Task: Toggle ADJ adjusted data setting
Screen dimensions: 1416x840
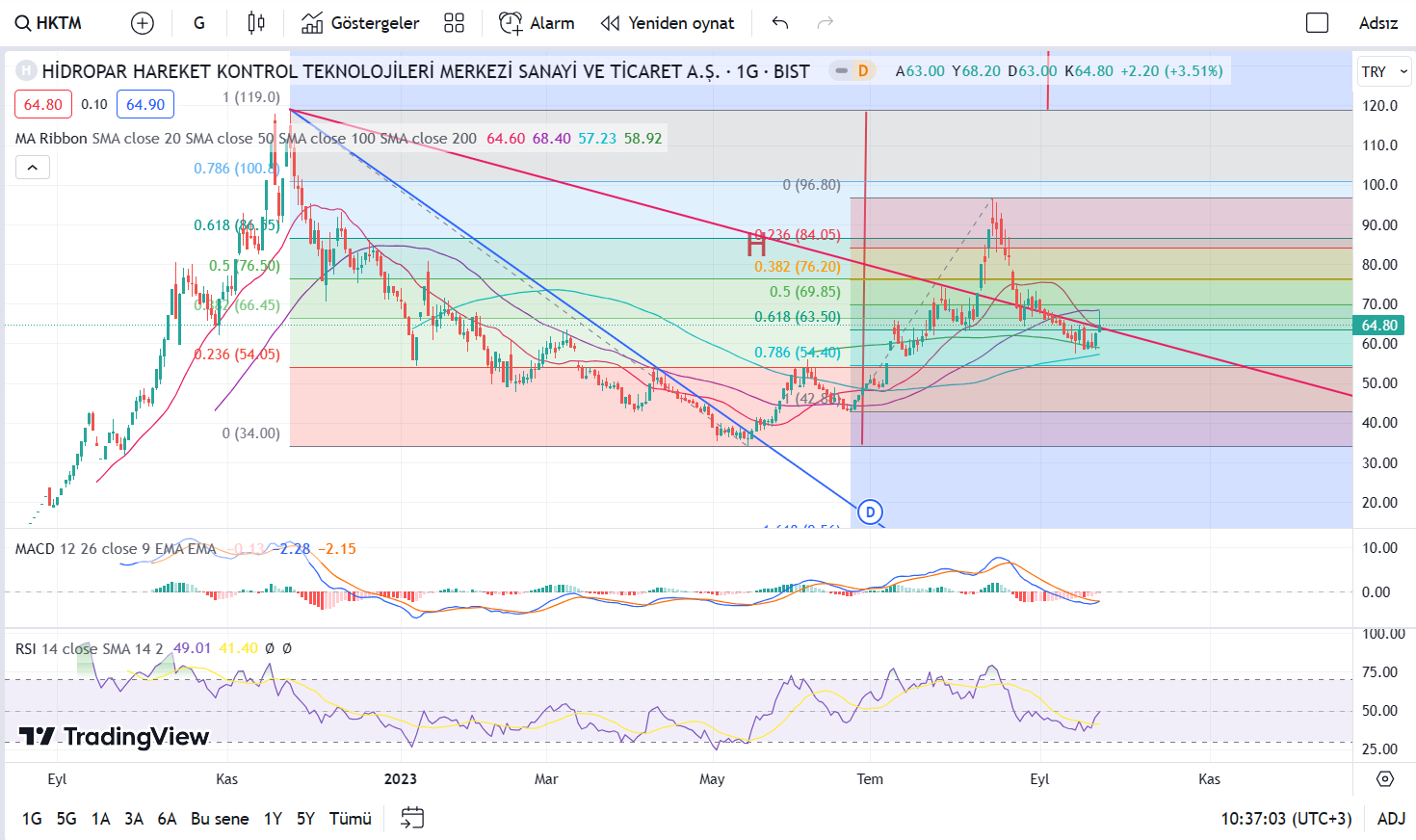Action: [x=1391, y=819]
